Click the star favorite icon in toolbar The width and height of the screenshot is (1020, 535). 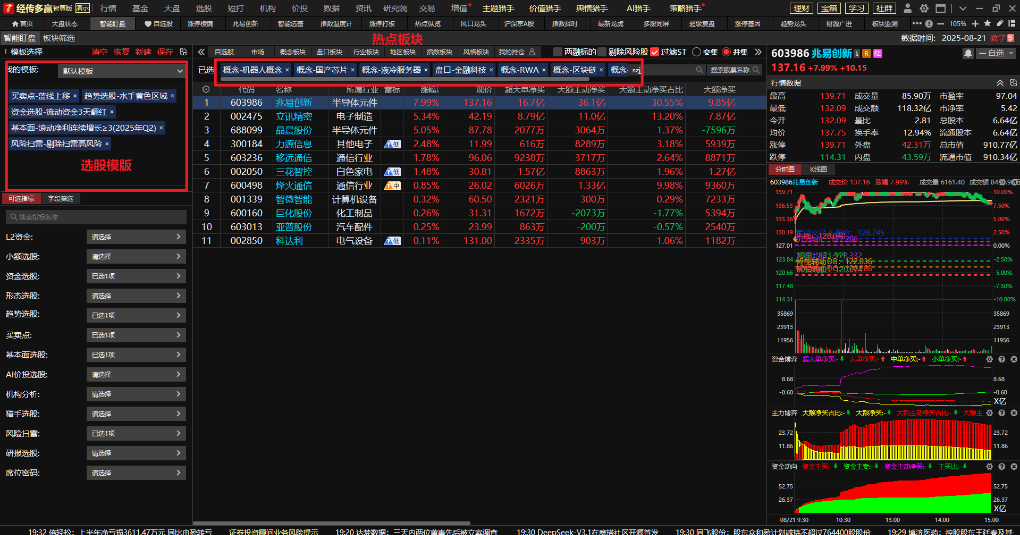point(987,23)
